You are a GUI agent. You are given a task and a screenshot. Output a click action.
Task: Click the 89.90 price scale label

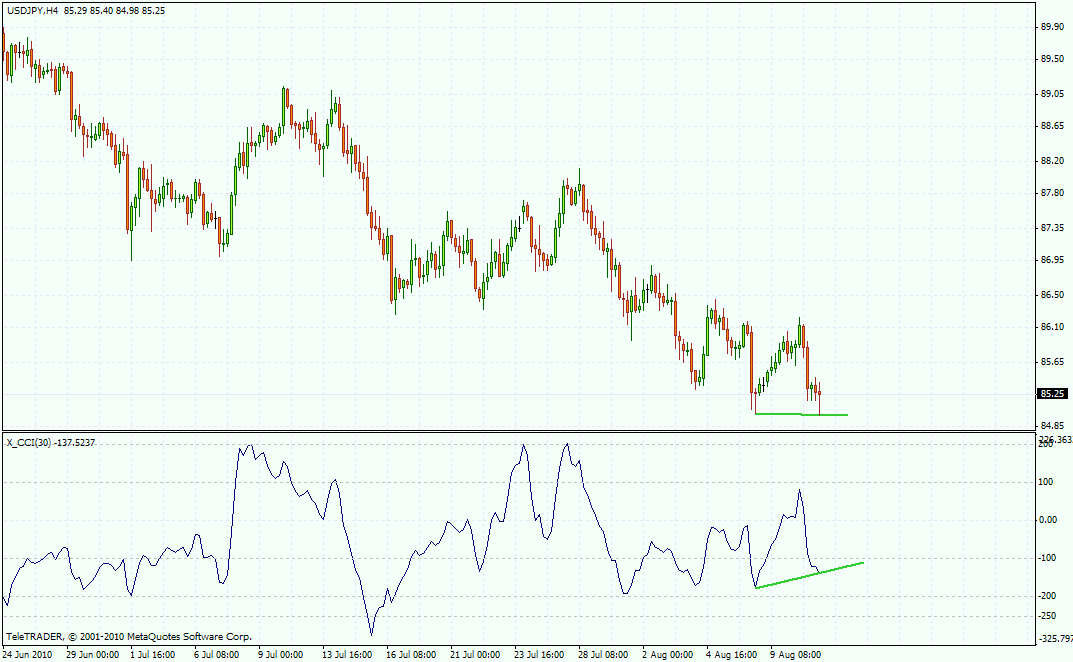1051,28
